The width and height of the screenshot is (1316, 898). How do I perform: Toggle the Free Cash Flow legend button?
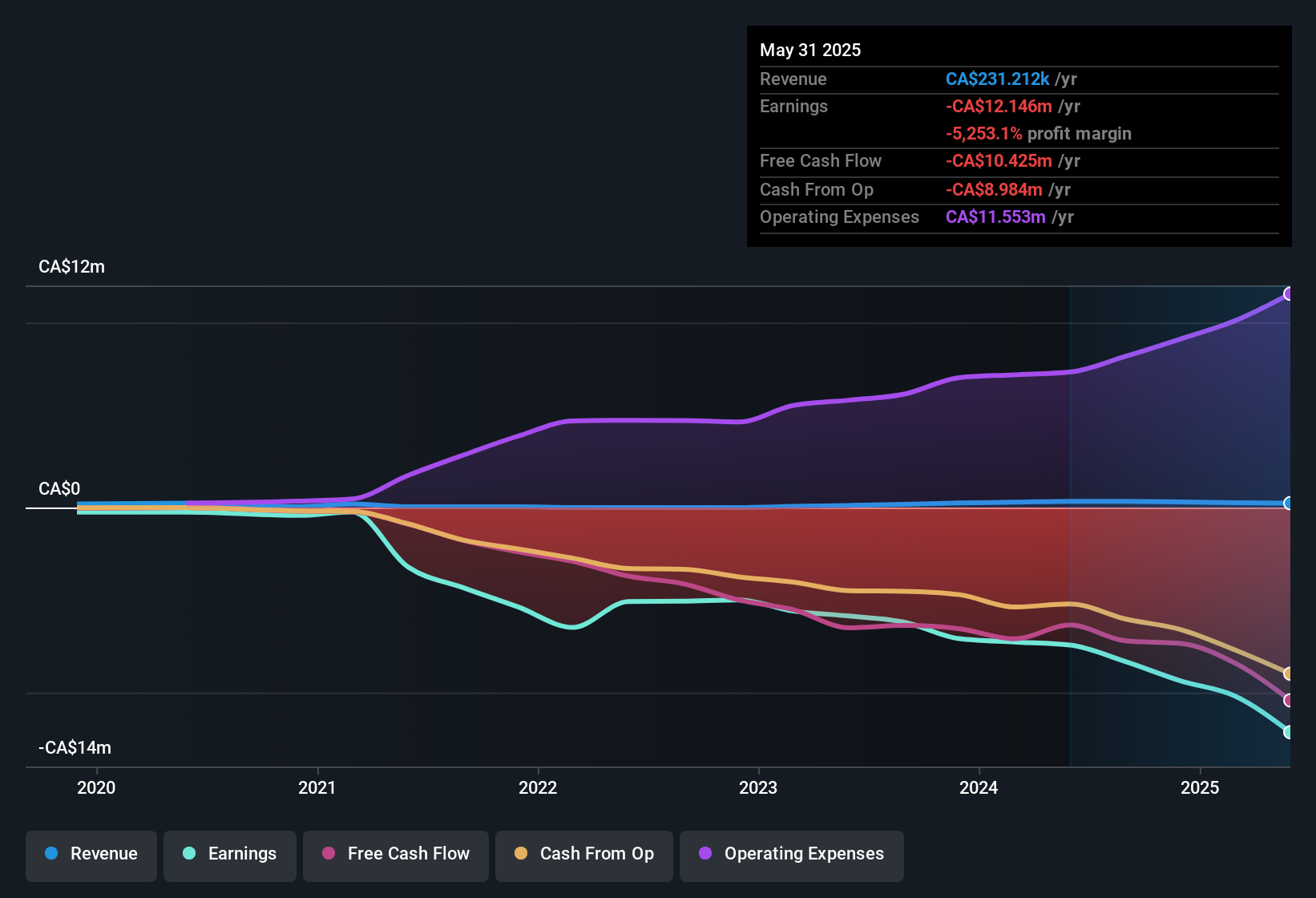tap(395, 854)
